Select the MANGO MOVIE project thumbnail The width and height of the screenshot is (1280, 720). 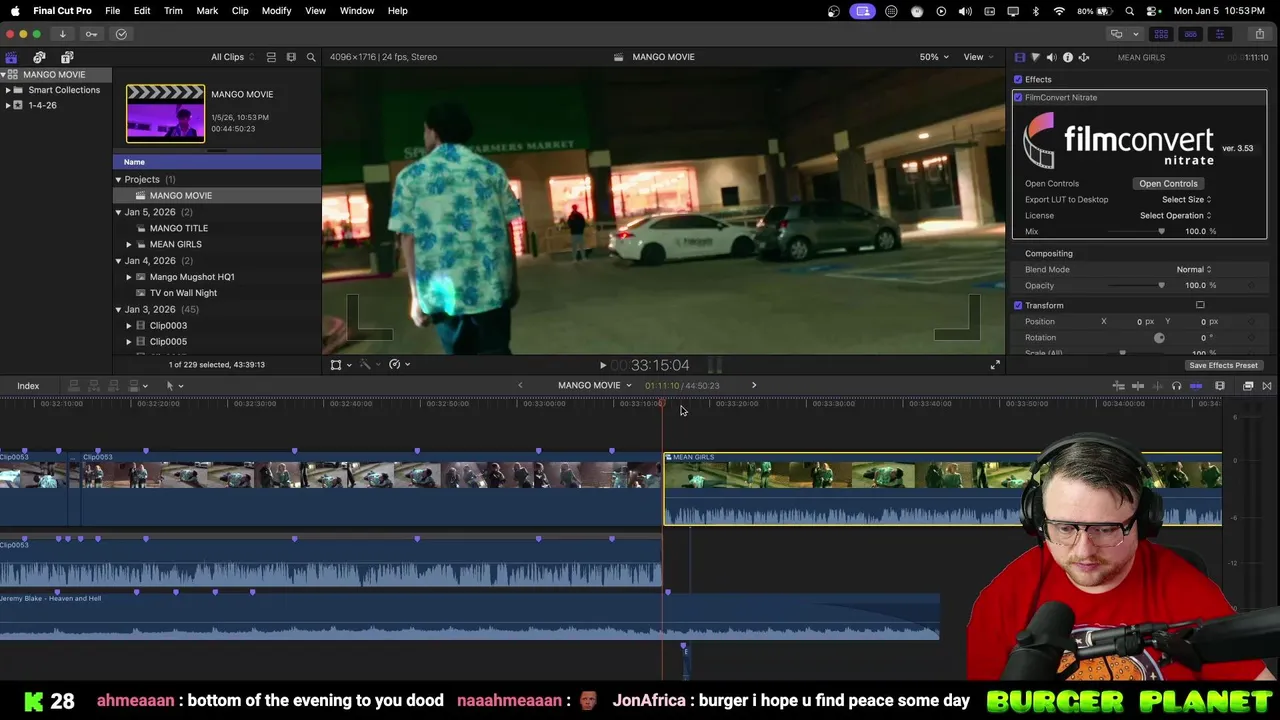(165, 113)
